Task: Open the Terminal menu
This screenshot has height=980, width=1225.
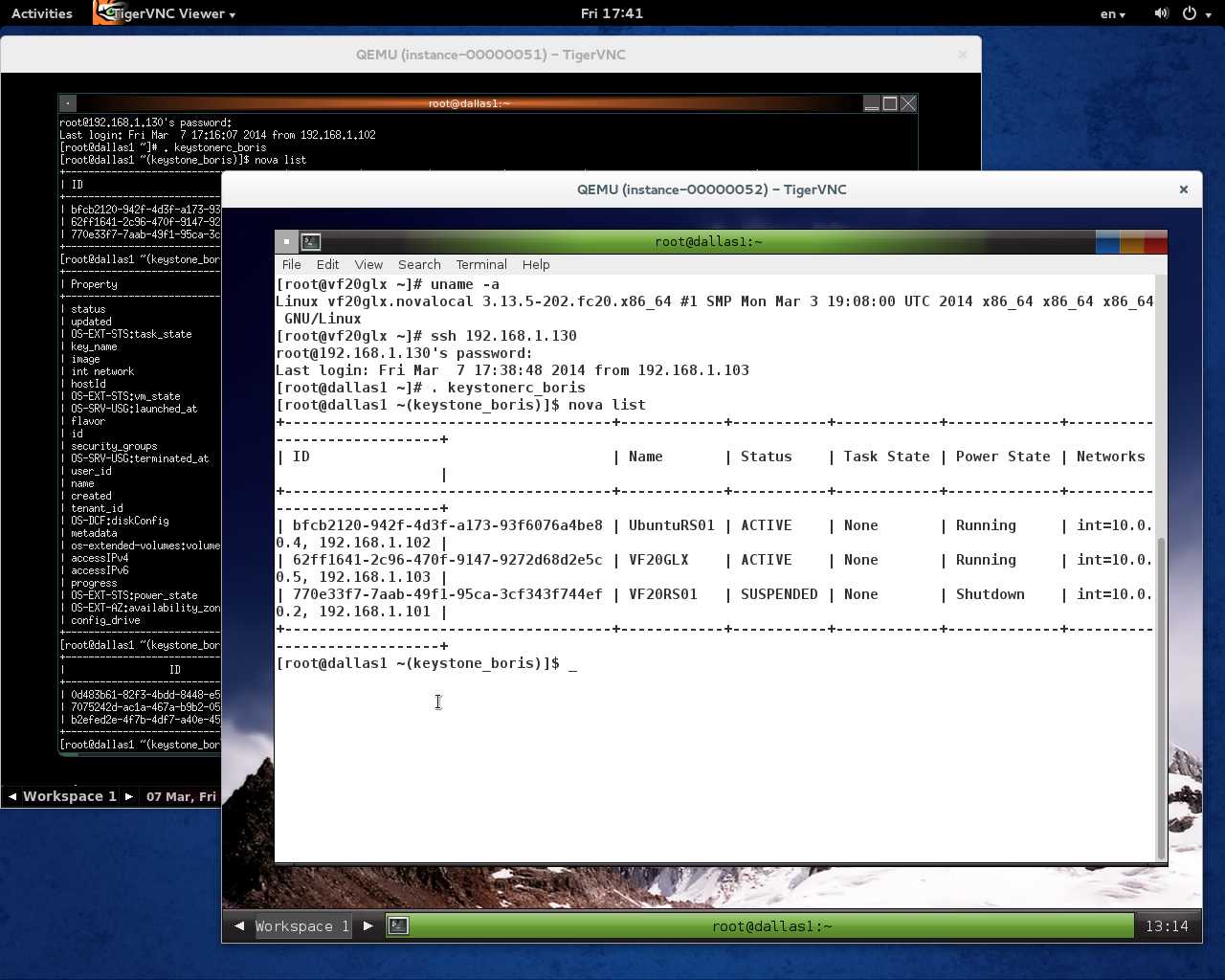Action: (481, 264)
